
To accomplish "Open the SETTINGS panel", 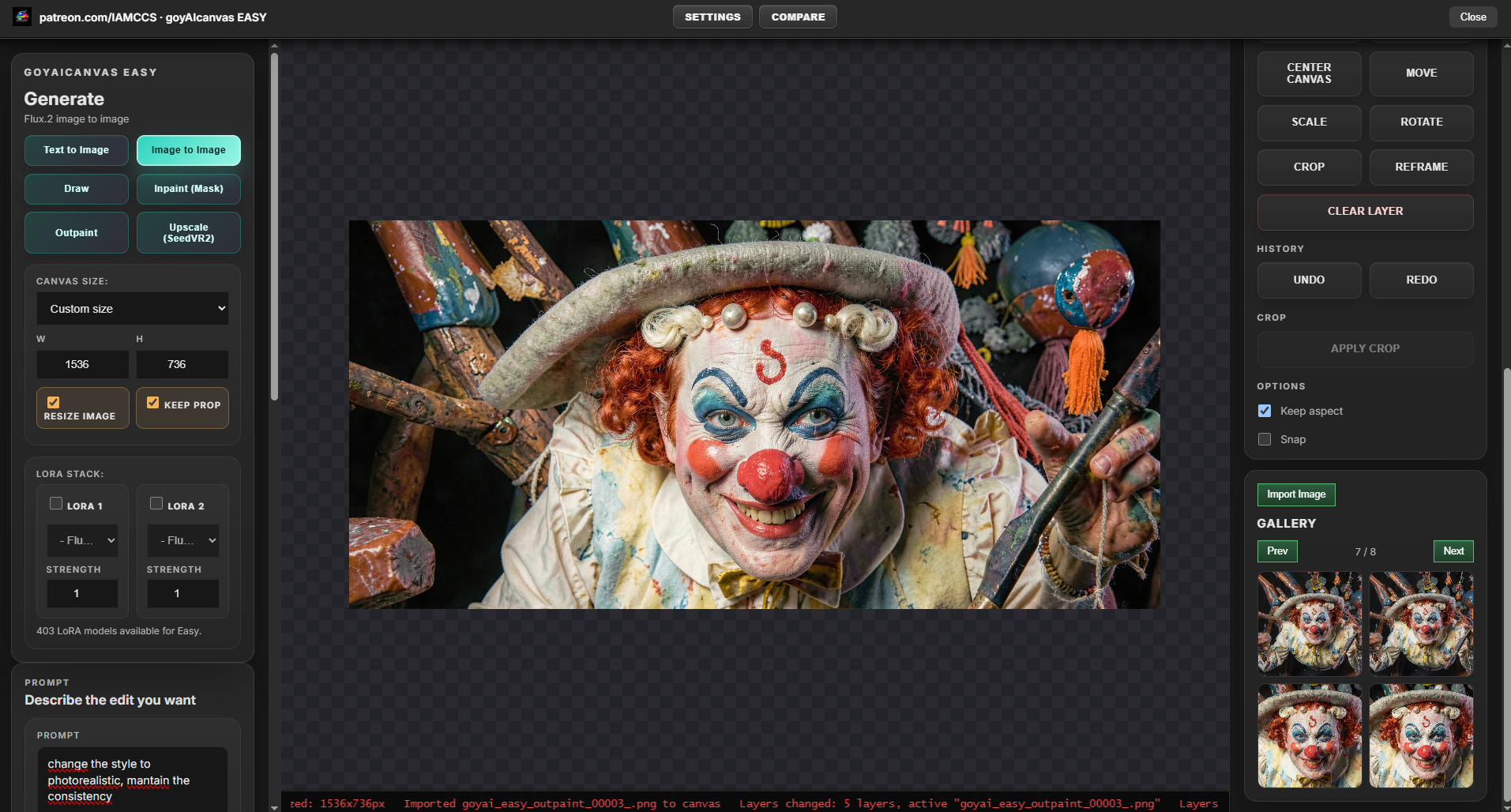I will (712, 17).
